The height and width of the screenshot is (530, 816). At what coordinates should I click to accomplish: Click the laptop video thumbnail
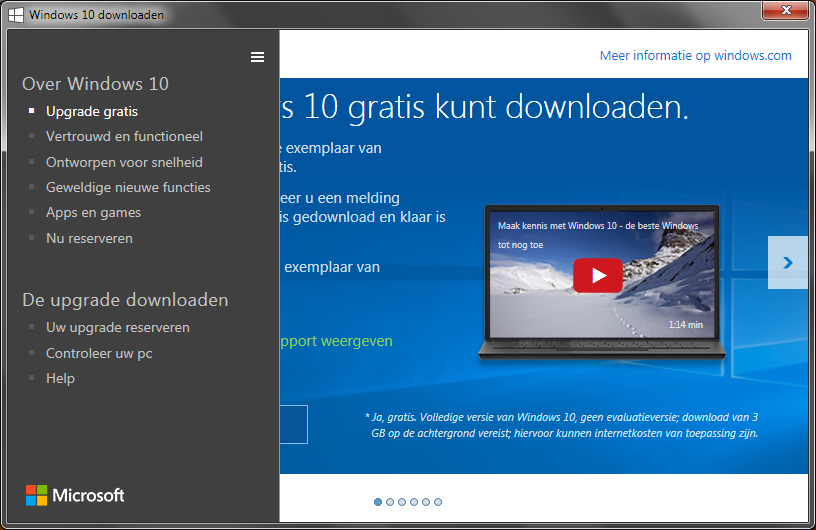(602, 282)
